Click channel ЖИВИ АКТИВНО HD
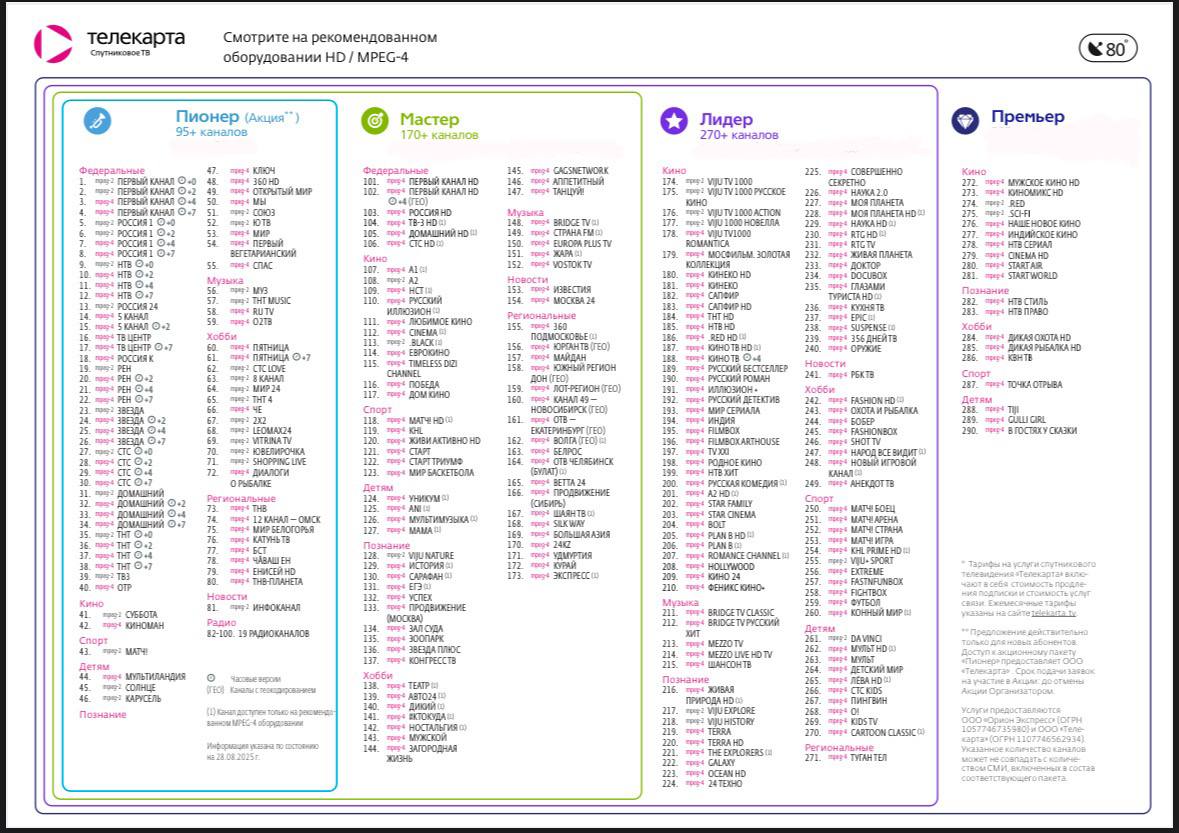This screenshot has height=833, width=1179. coord(444,441)
